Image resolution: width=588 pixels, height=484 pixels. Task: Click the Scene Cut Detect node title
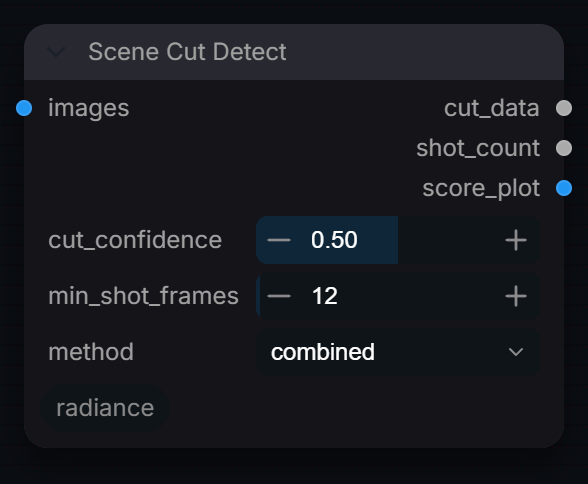[188, 52]
